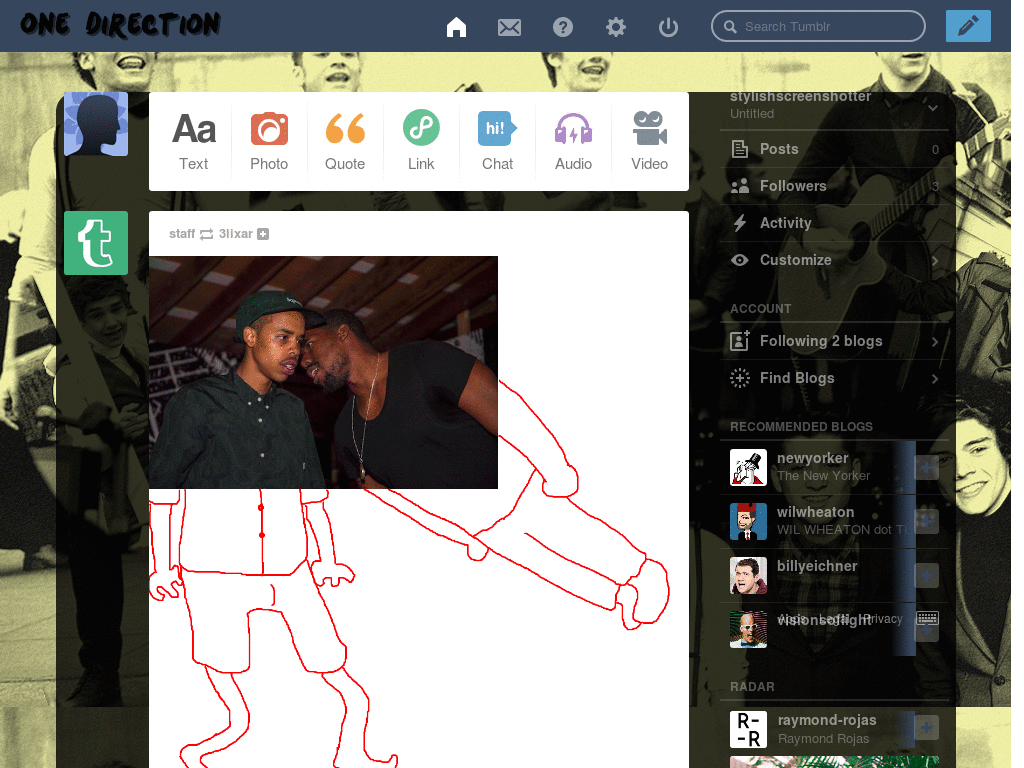Go to the Home dashboard icon

[456, 27]
